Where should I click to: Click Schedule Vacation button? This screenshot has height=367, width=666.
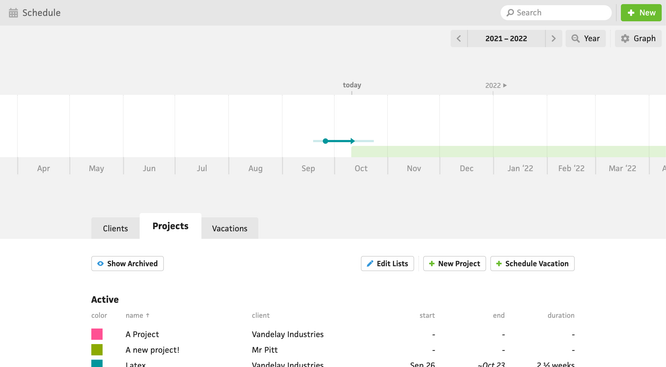tap(532, 263)
